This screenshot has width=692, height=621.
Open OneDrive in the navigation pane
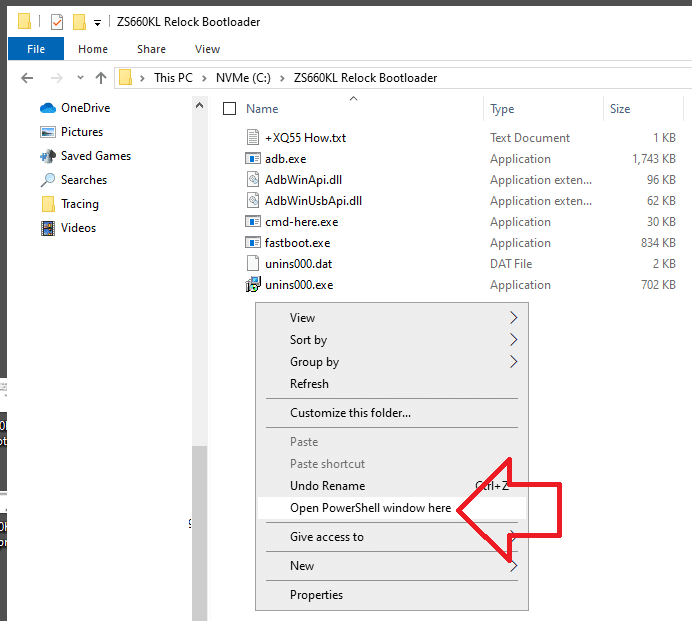85,108
